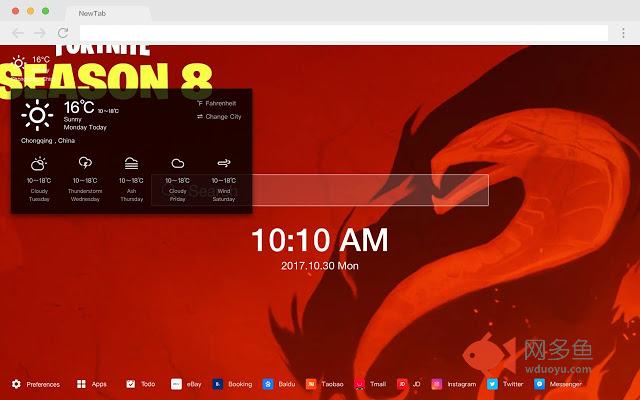Click the Twitter label
Viewport: 640px width, 400px height.
coord(513,384)
